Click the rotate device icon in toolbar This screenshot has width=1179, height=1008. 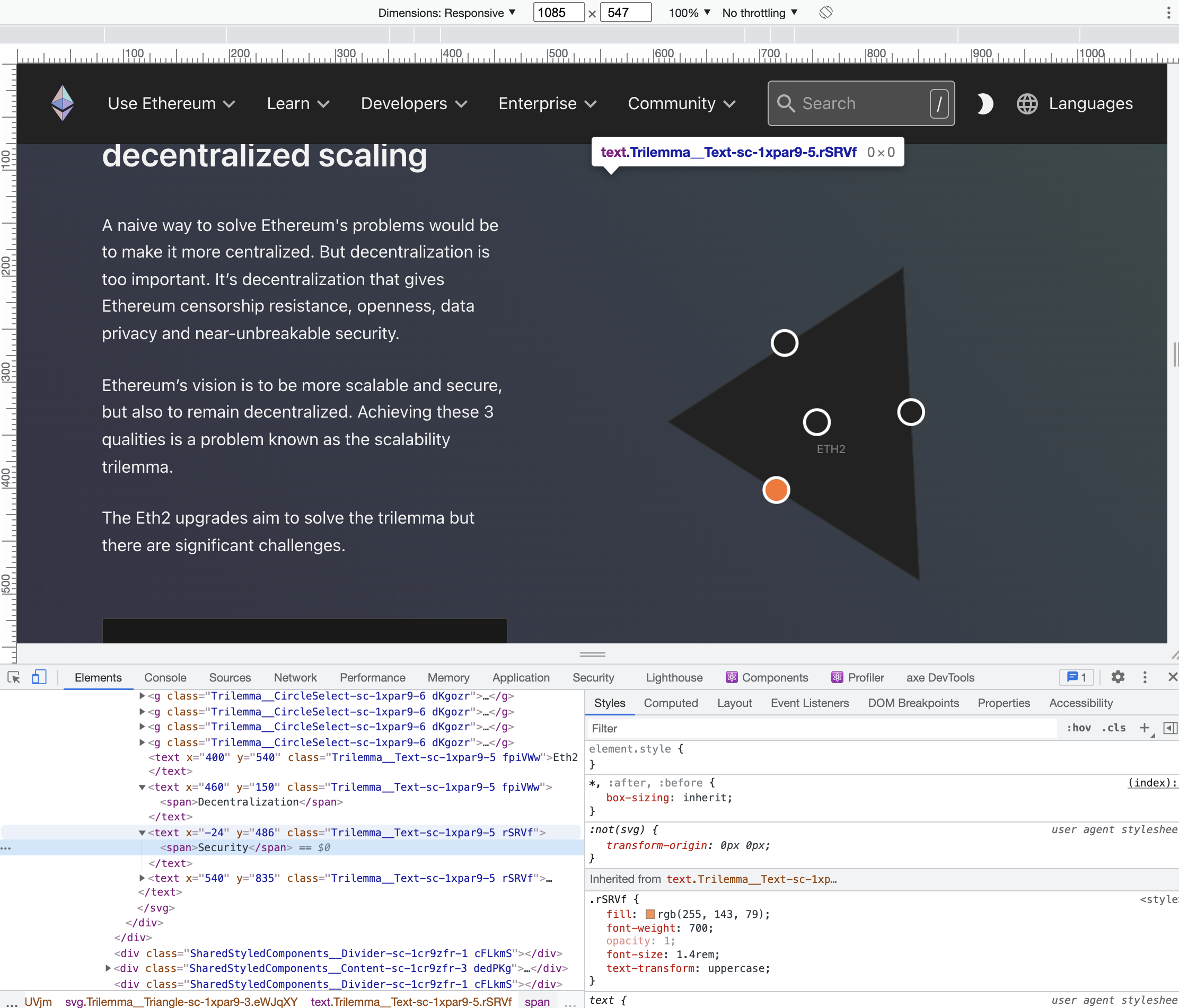(x=825, y=12)
